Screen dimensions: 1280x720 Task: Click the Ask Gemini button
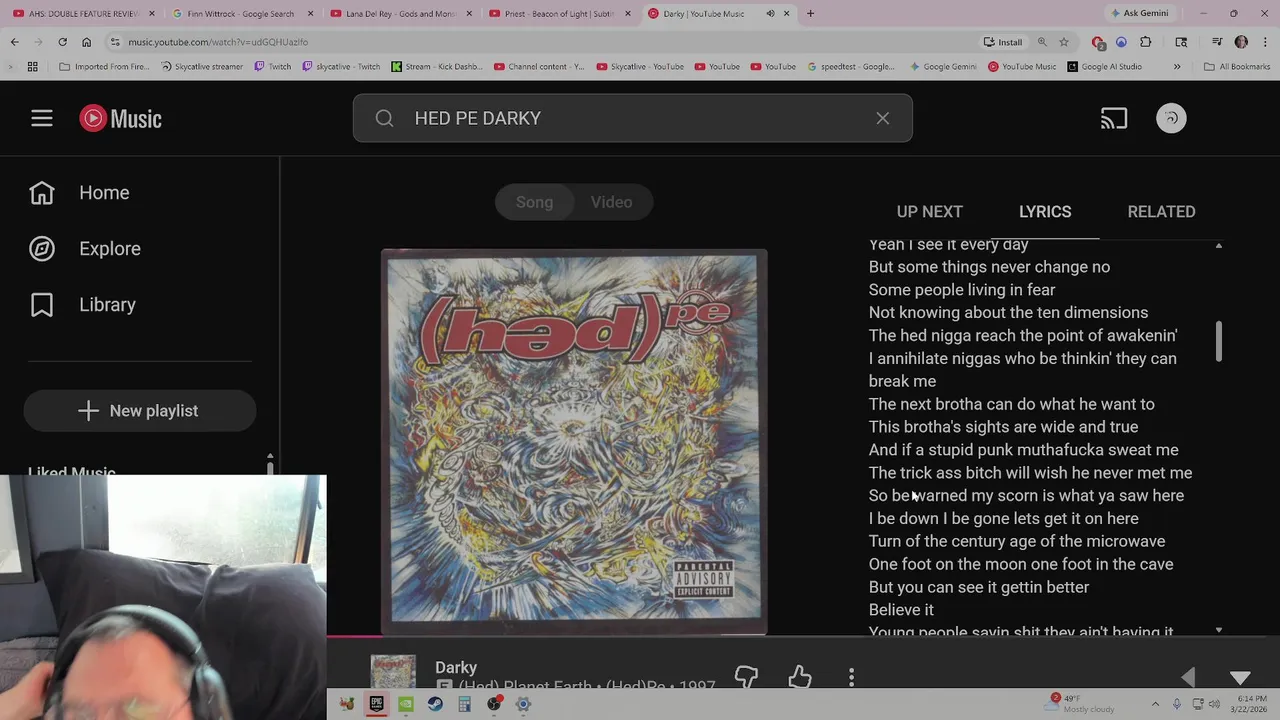click(1139, 14)
